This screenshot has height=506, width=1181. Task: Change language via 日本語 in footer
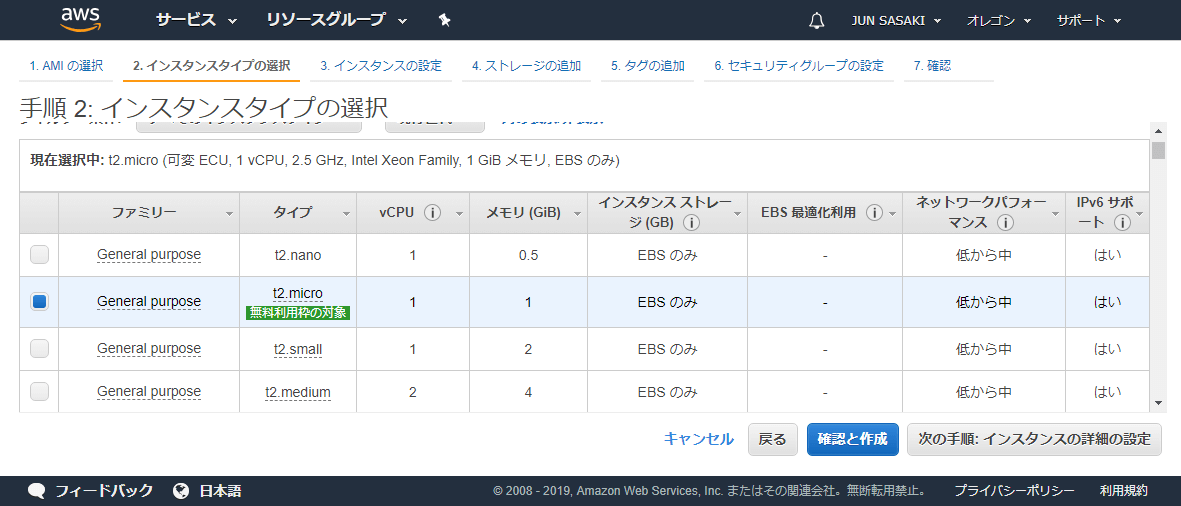[x=221, y=491]
